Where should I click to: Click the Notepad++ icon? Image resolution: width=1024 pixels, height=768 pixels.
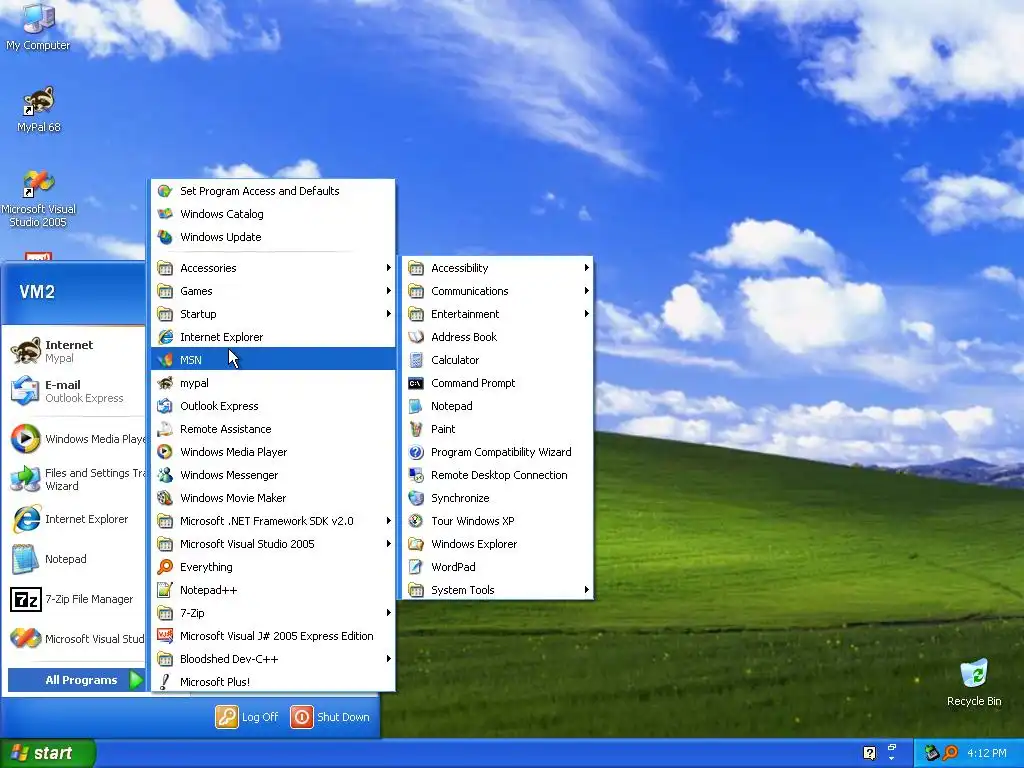165,590
